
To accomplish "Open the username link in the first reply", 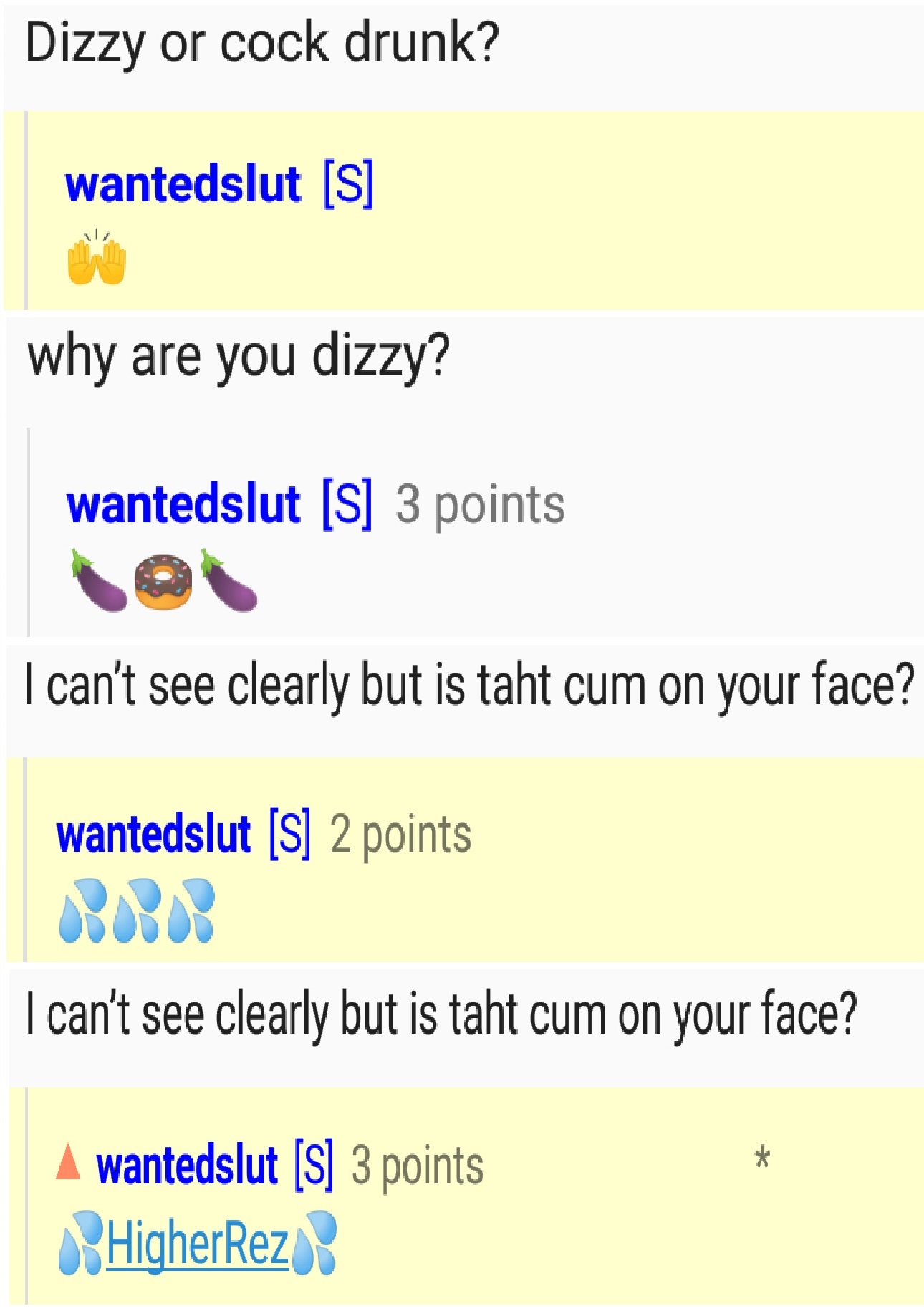I will pyautogui.click(x=183, y=185).
